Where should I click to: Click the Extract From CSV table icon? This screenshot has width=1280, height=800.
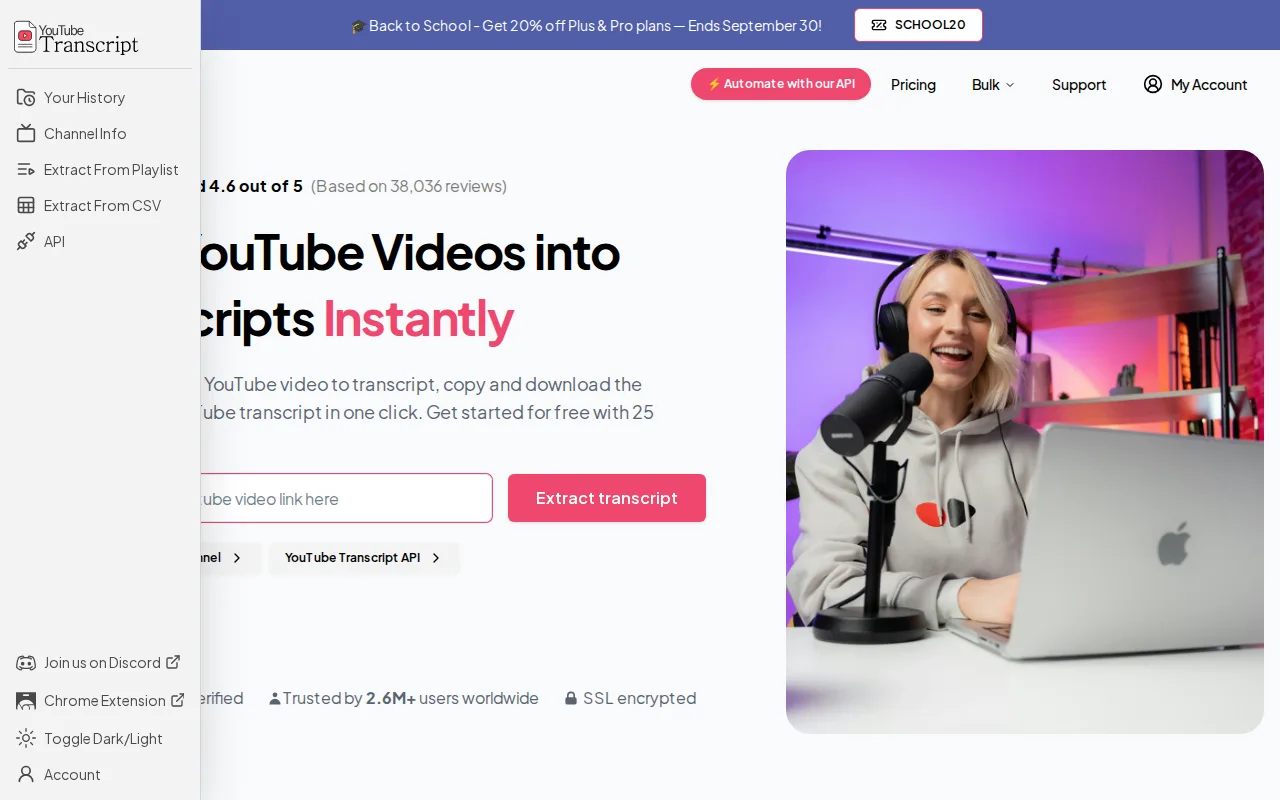click(x=26, y=205)
